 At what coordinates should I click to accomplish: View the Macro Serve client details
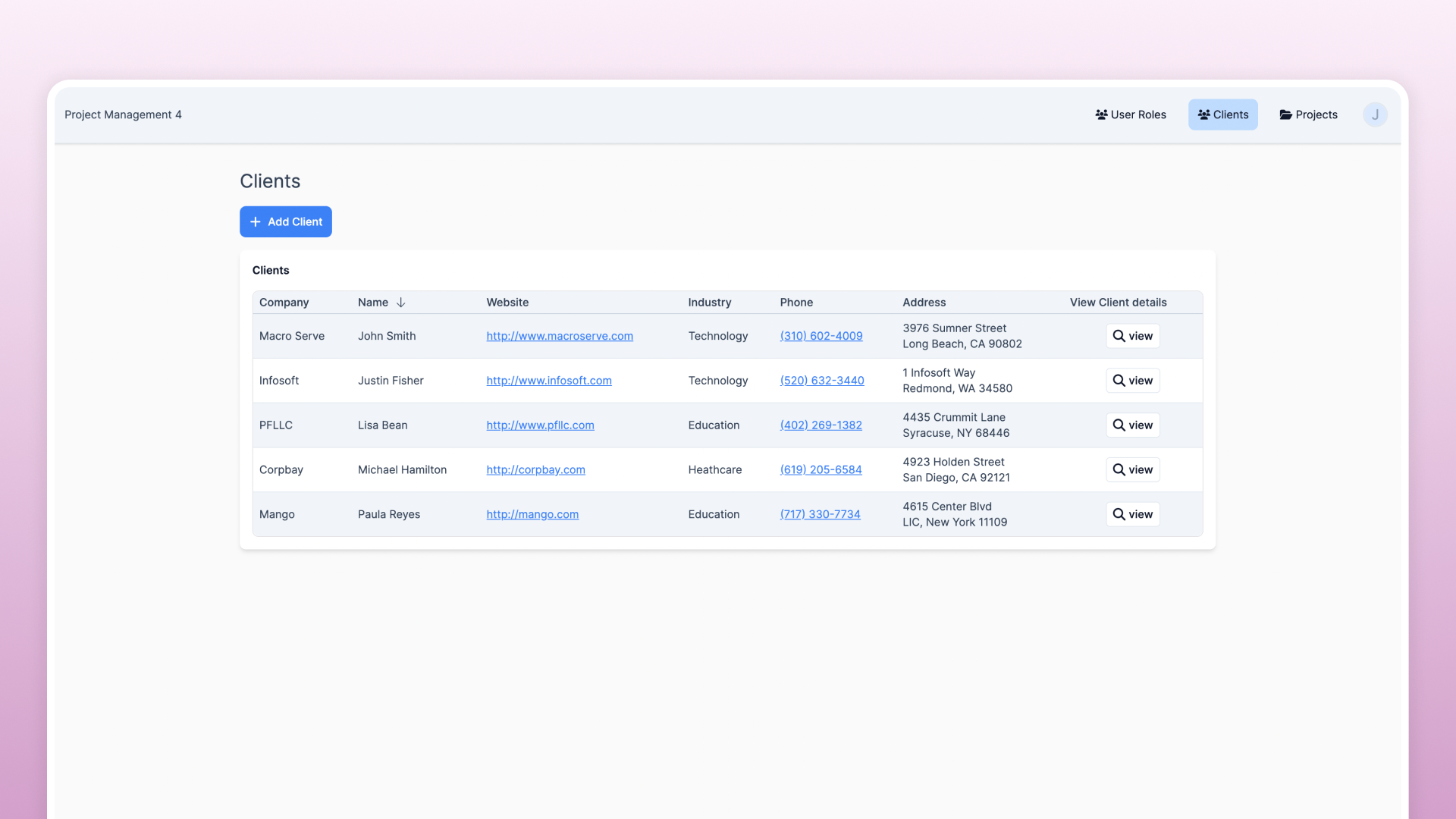pyautogui.click(x=1132, y=336)
